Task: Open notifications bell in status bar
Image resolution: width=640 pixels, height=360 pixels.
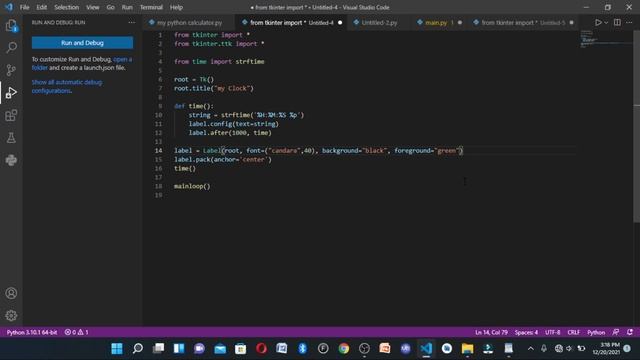Action: click(630, 332)
